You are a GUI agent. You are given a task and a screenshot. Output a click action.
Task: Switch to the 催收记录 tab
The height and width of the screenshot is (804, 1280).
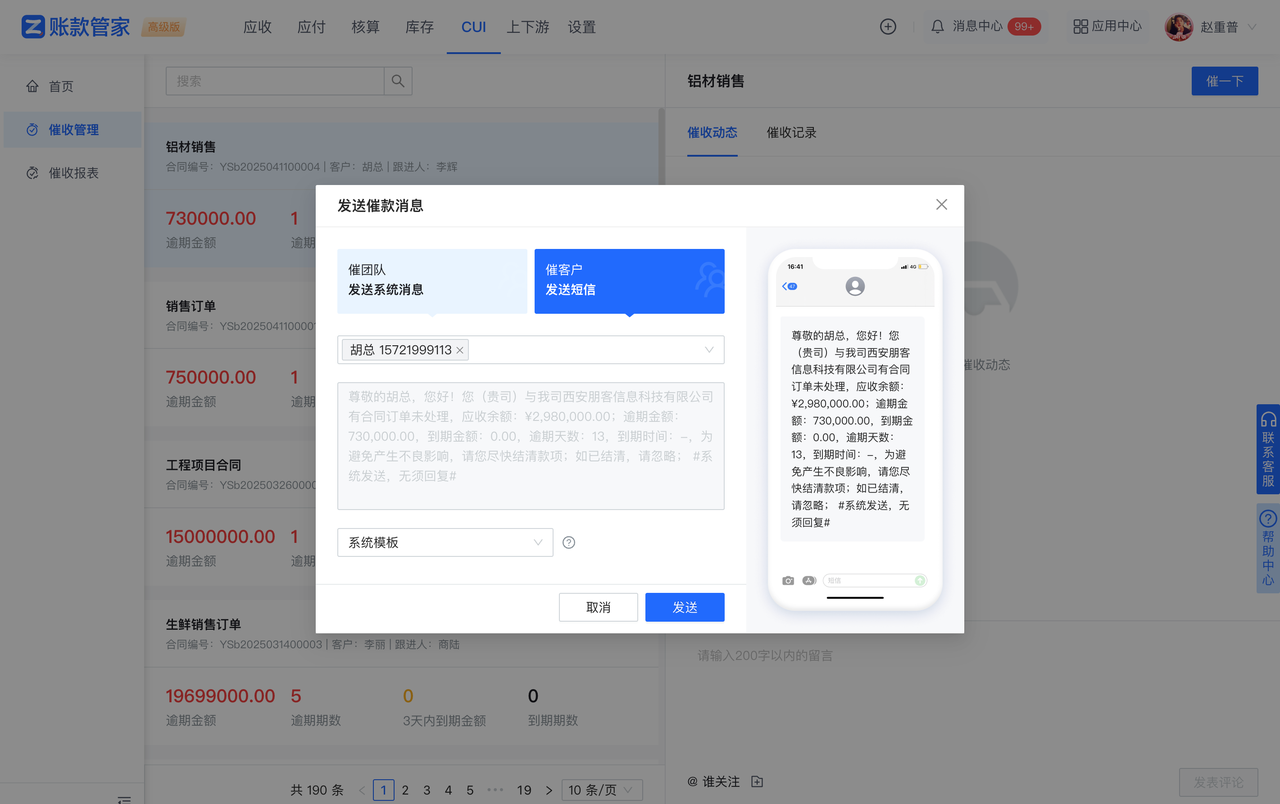coord(791,133)
